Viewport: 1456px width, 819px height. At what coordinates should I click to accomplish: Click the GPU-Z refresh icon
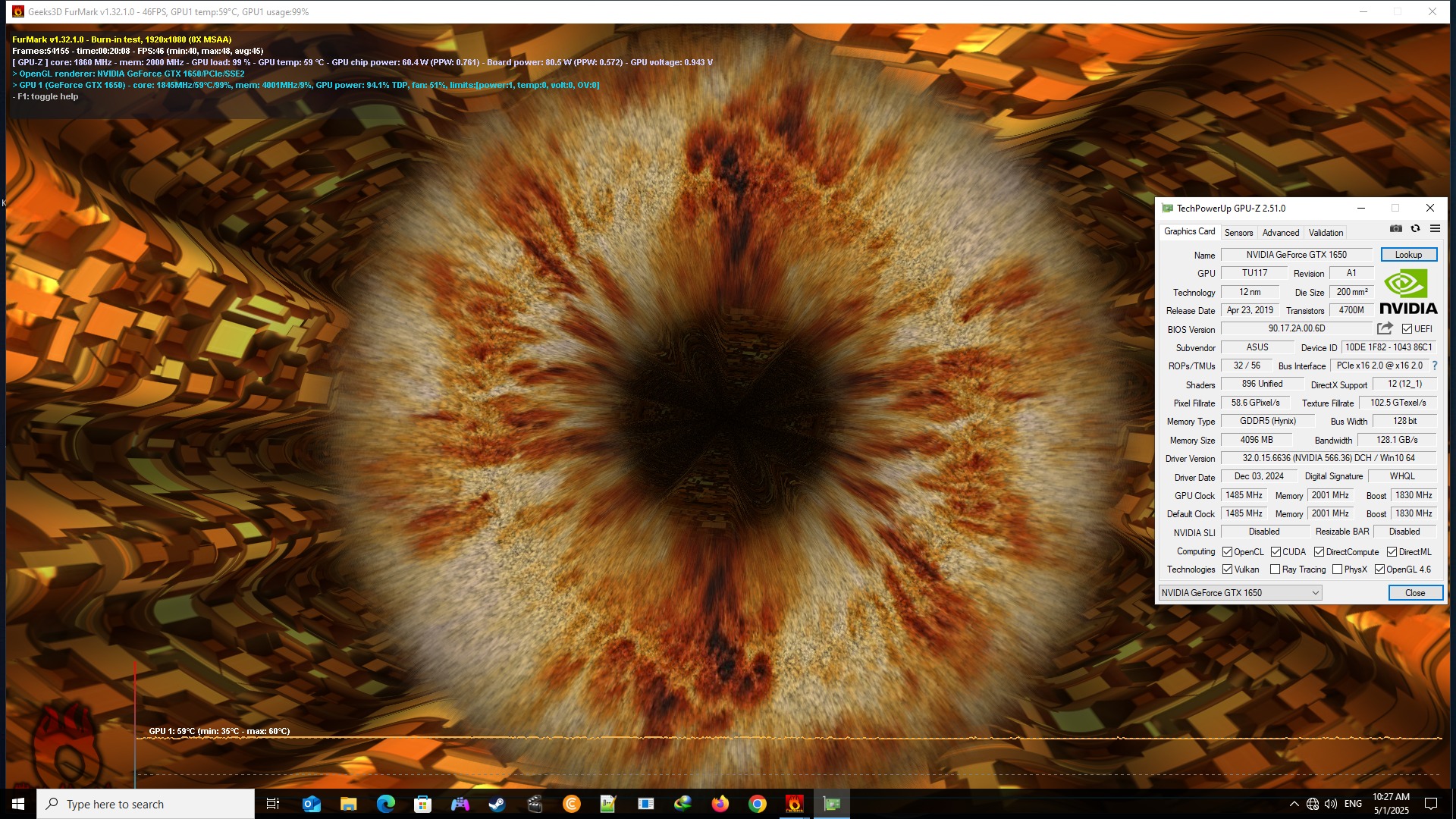1415,228
